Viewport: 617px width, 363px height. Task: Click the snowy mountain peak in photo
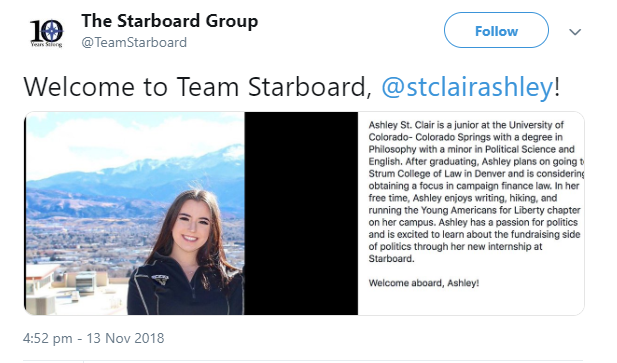click(x=230, y=151)
